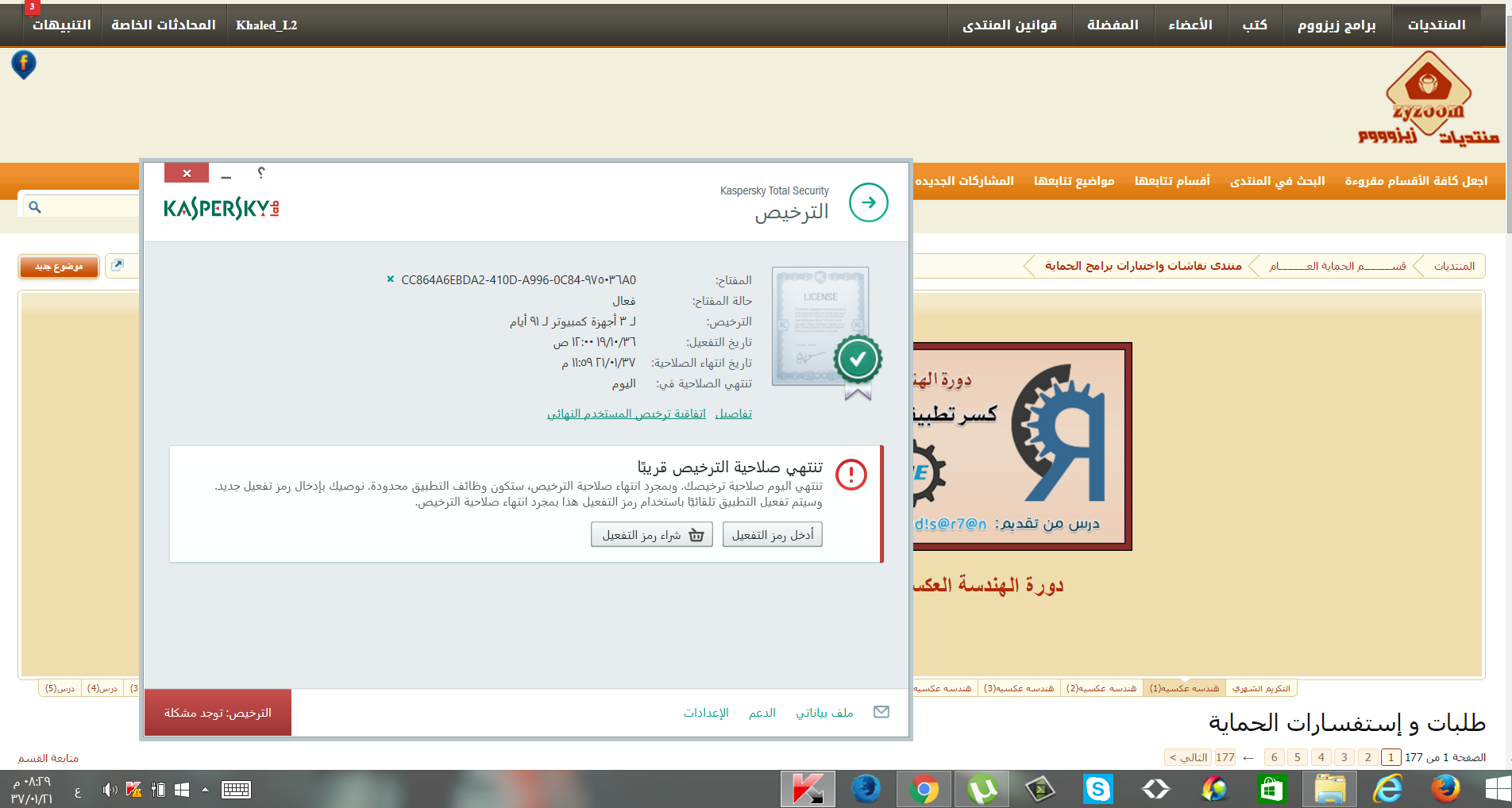The height and width of the screenshot is (808, 1512).
Task: Open the on-screen keyboard tray icon
Action: 236,790
